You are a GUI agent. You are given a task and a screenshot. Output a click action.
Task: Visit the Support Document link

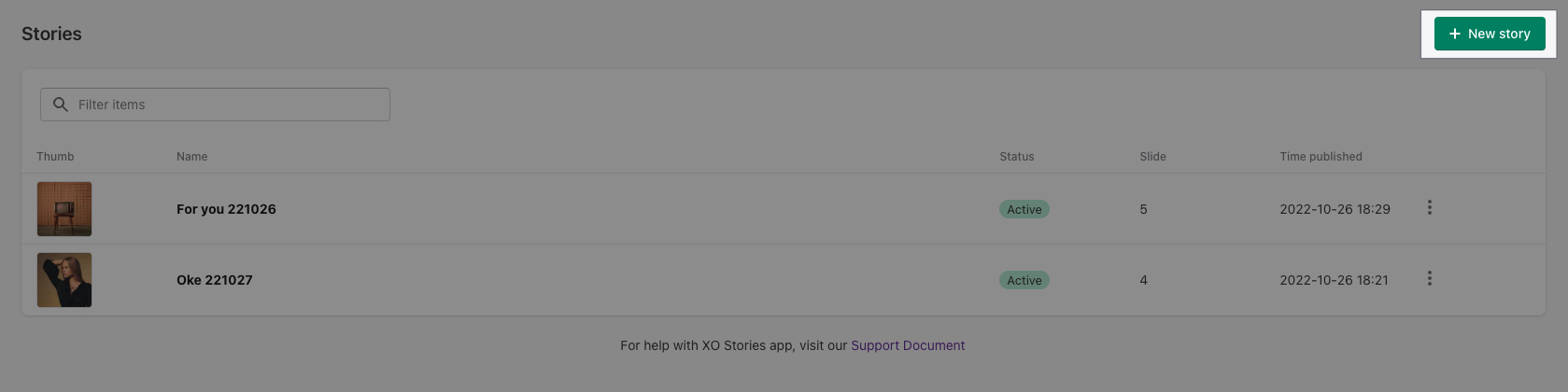point(908,345)
